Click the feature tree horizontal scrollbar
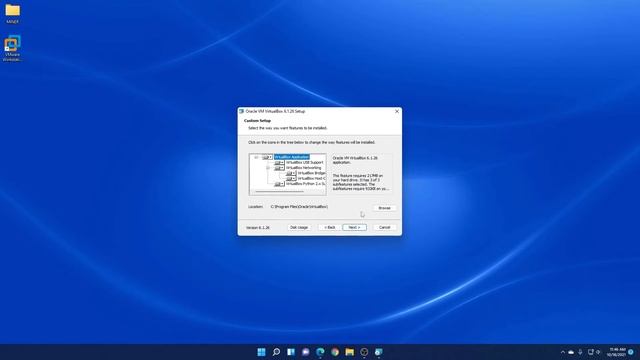The width and height of the screenshot is (640, 360). pyautogui.click(x=280, y=191)
